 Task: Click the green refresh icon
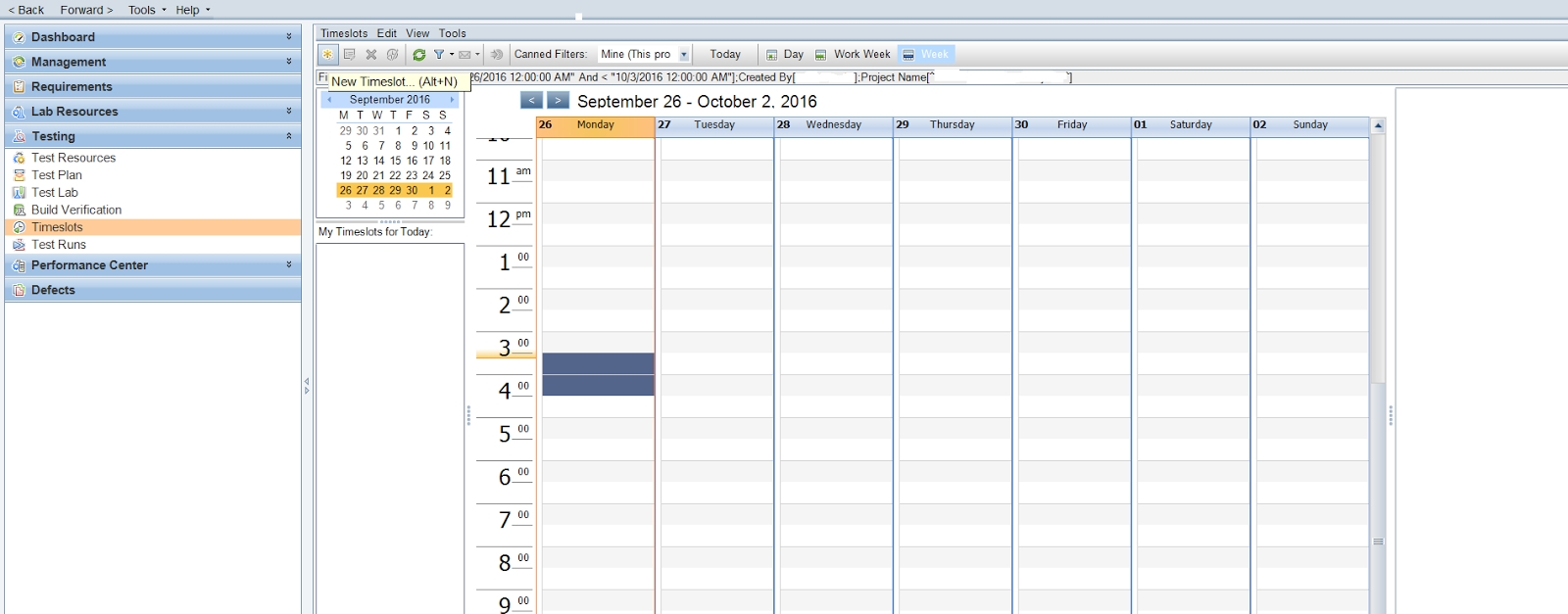click(x=419, y=55)
